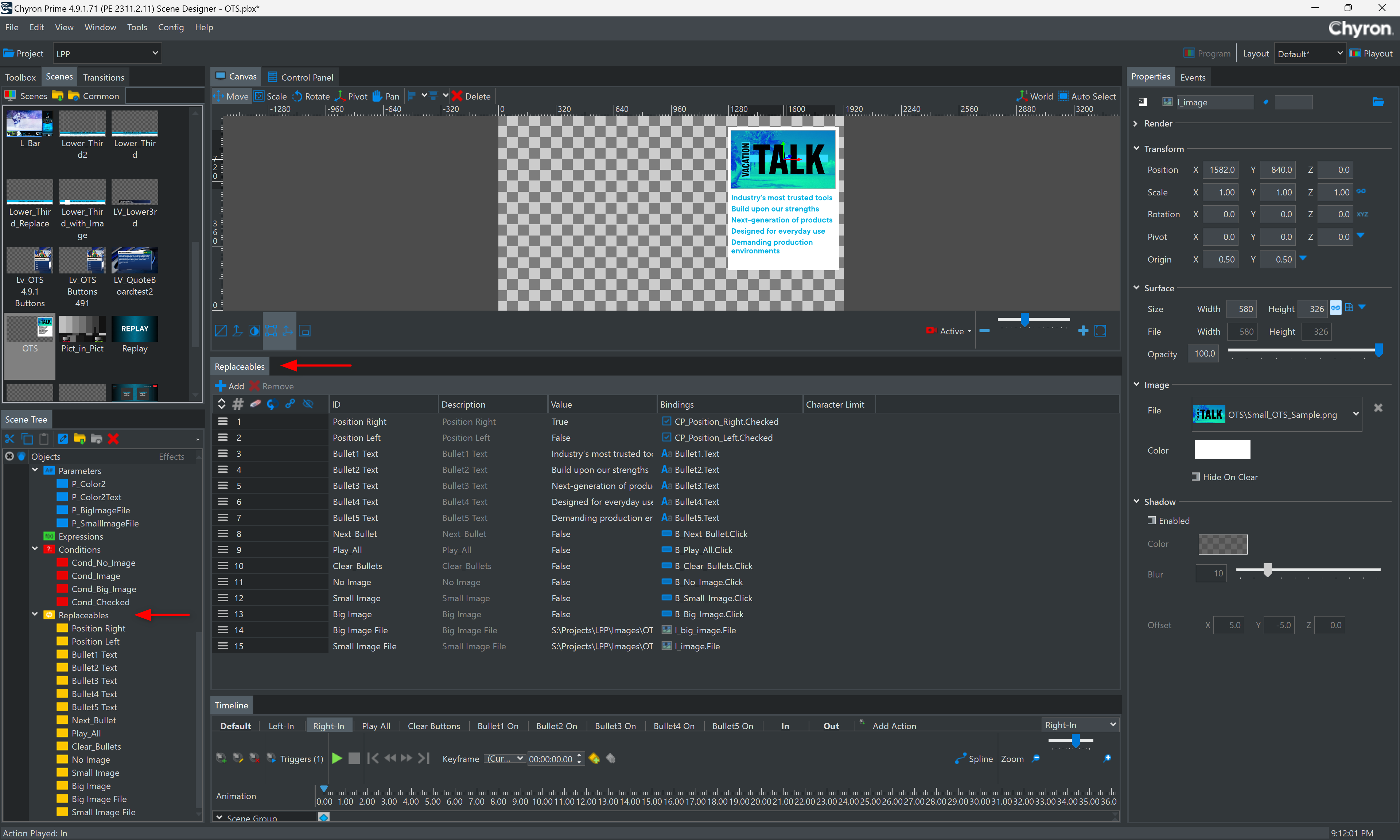This screenshot has width=1400, height=840.
Task: Click the eraser icon in Replaceables header
Action: (256, 404)
